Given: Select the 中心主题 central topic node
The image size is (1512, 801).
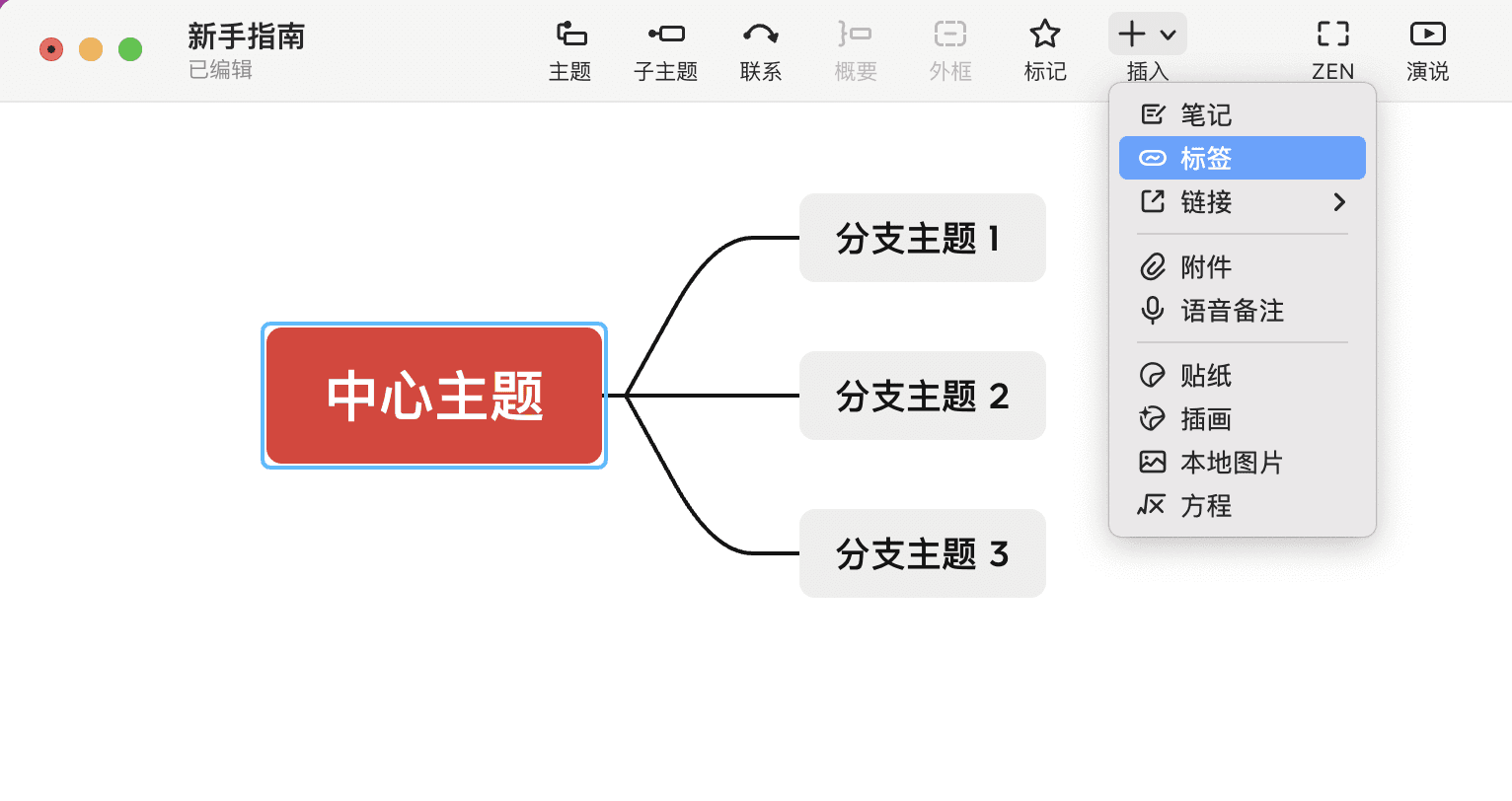Looking at the screenshot, I should pos(434,396).
